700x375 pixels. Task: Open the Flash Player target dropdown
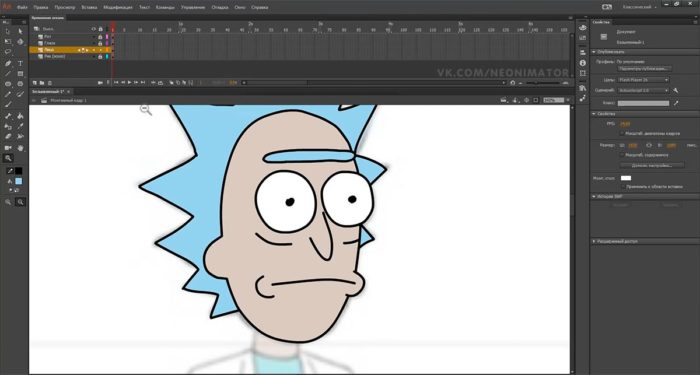pos(643,80)
